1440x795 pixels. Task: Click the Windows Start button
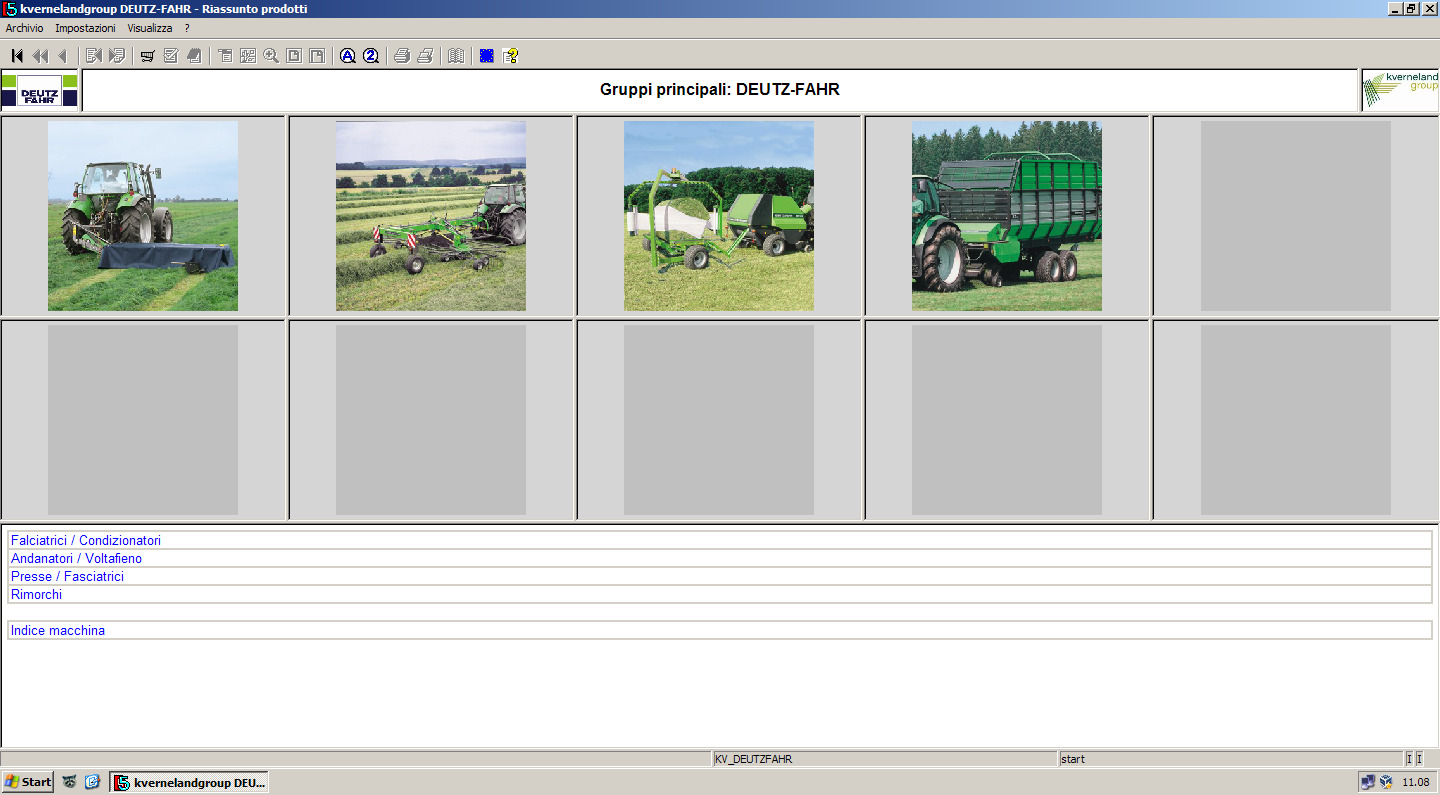[28, 782]
